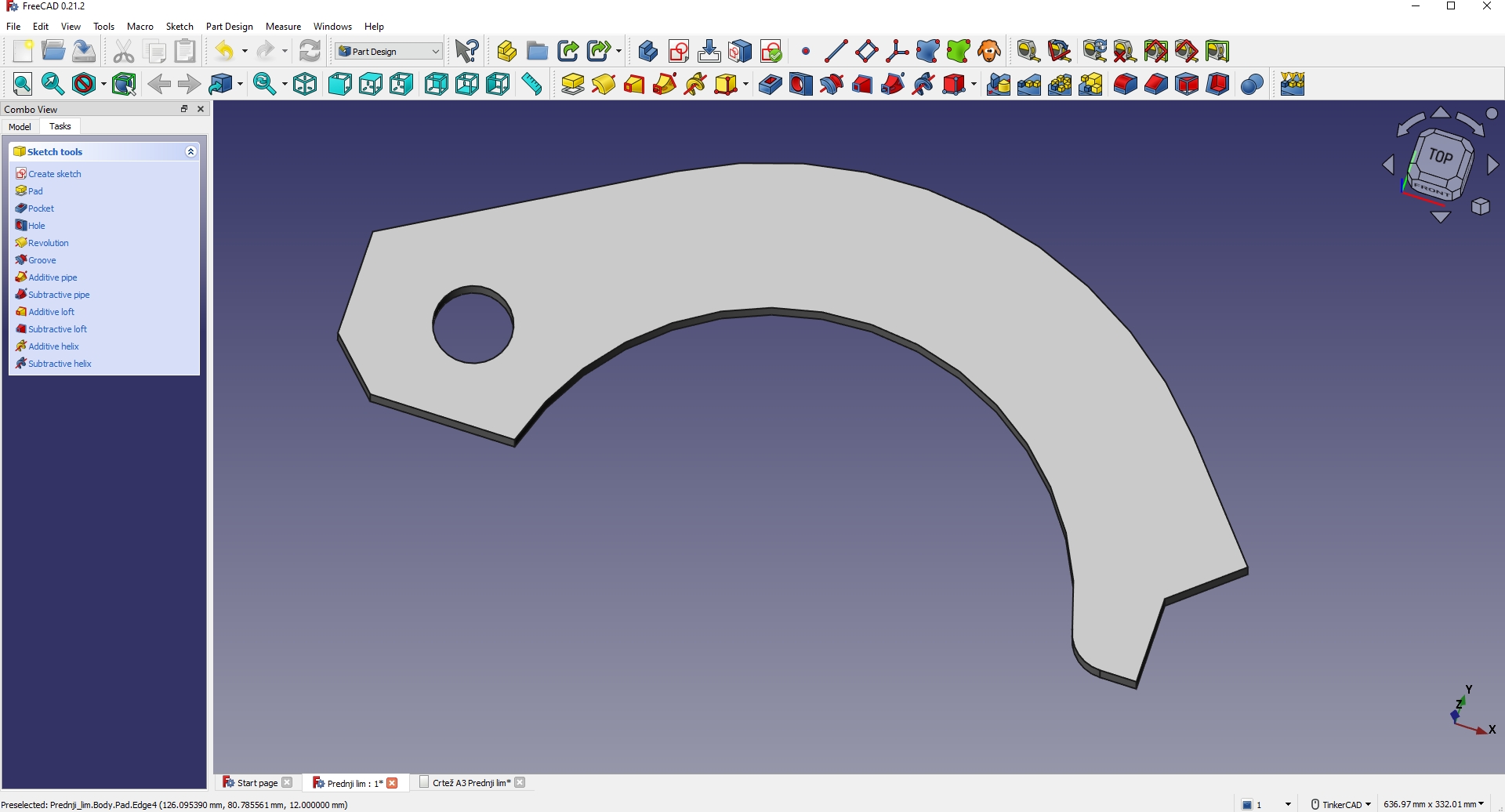
Task: Click the What's This help cursor icon
Action: [467, 51]
